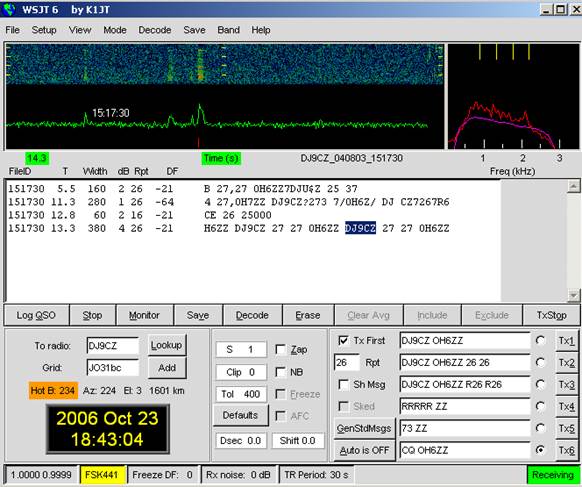Select radio button for DJ9CZ OH6ZZ 26 26
This screenshot has width=582, height=487.
(x=540, y=362)
